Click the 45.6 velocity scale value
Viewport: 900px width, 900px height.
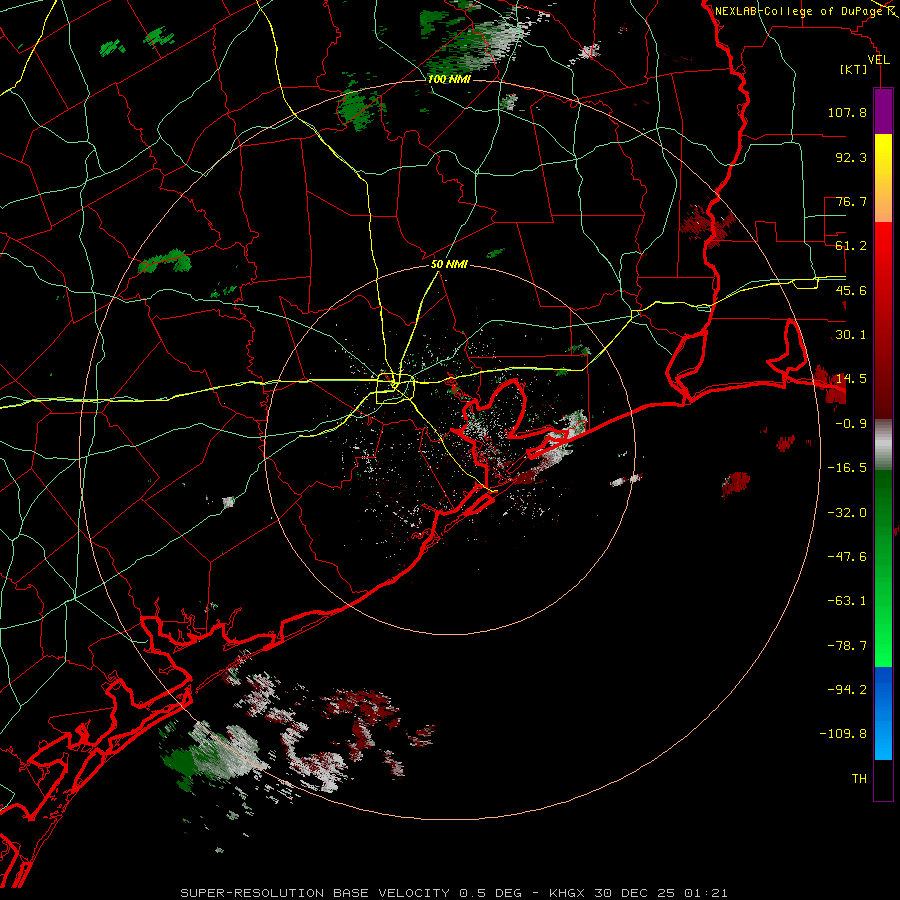pos(851,290)
